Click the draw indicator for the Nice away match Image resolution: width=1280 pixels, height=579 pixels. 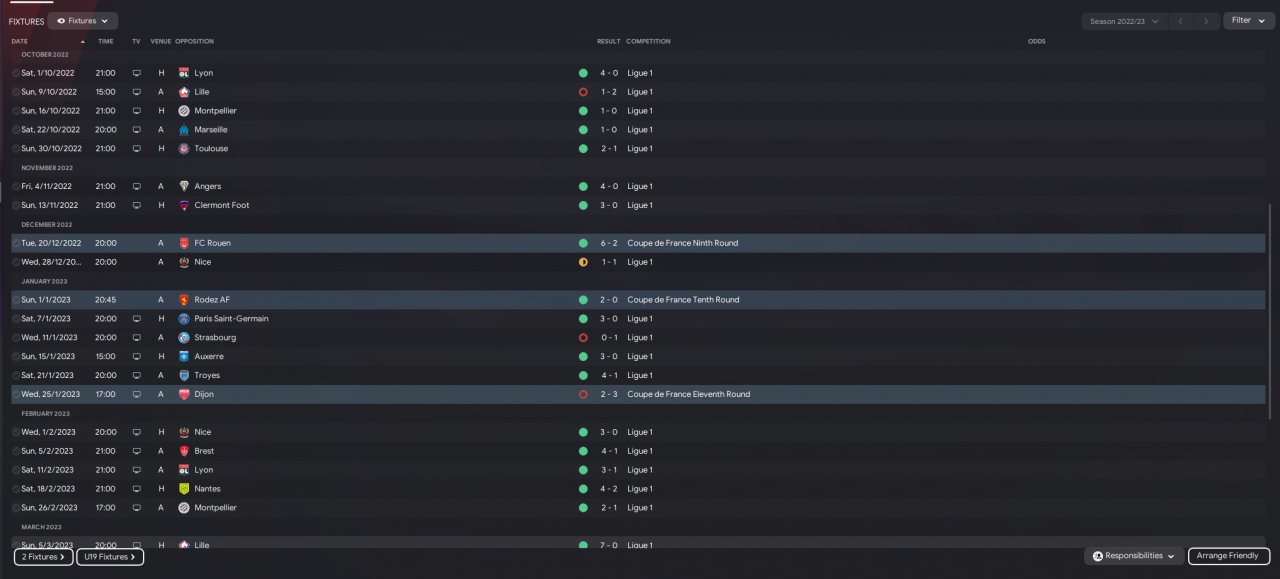tap(583, 262)
